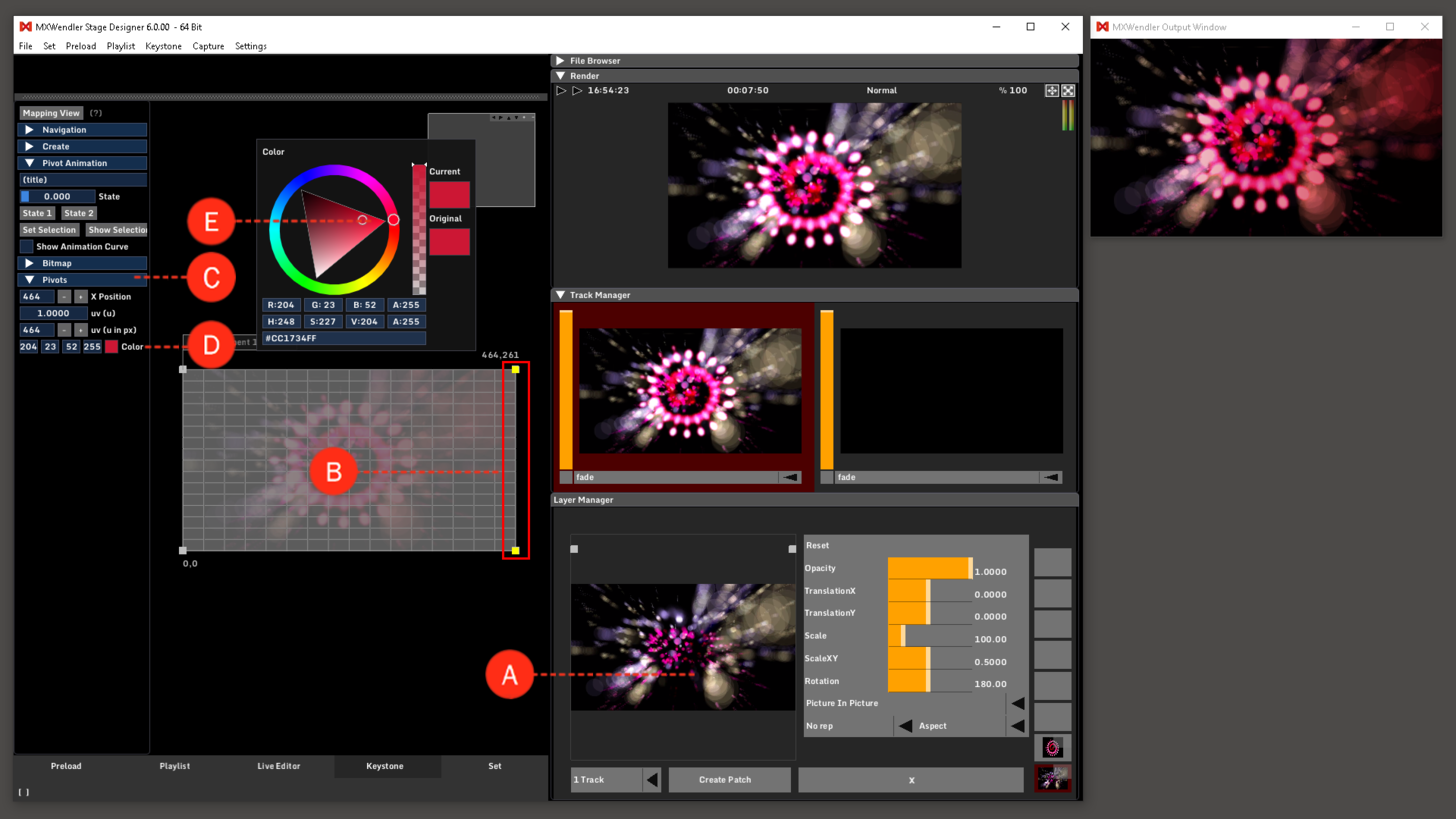The width and height of the screenshot is (1456, 819).
Task: Toggle the small square left of the first track's fade
Action: click(566, 478)
